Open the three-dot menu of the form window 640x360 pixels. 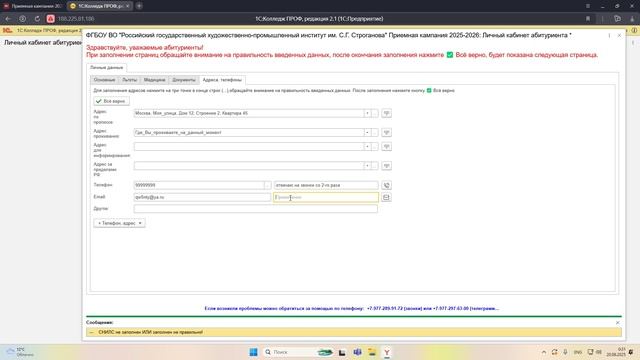[609, 36]
